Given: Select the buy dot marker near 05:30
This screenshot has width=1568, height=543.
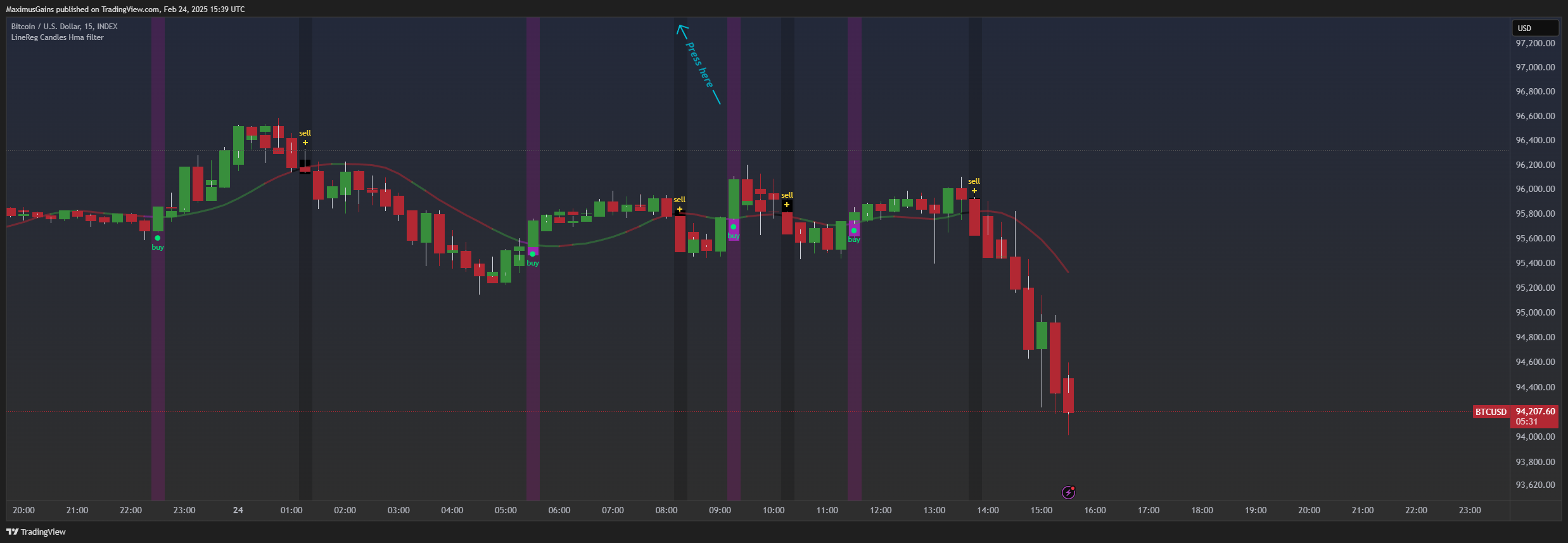Looking at the screenshot, I should pyautogui.click(x=532, y=254).
